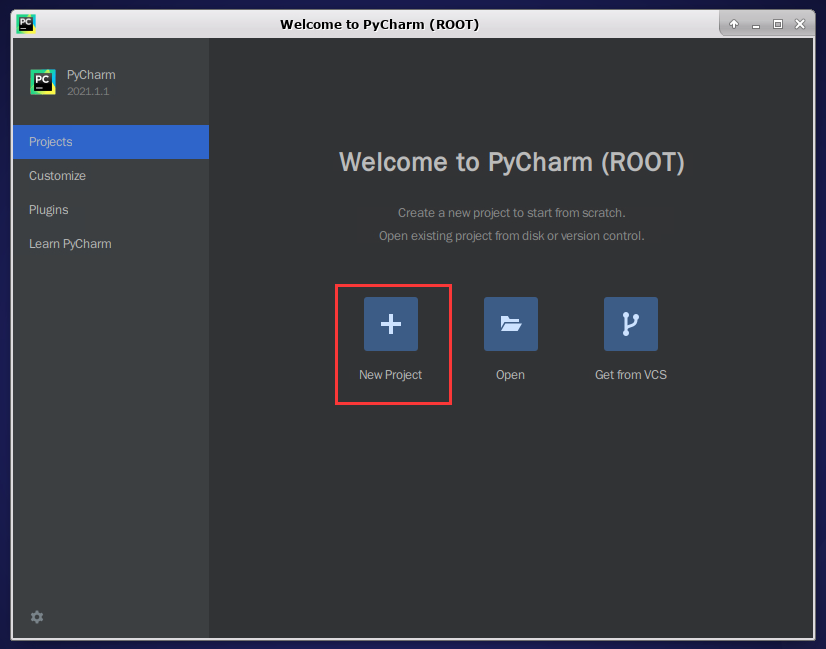Click the PyCharm logo in sidebar header
826x649 pixels.
(43, 82)
